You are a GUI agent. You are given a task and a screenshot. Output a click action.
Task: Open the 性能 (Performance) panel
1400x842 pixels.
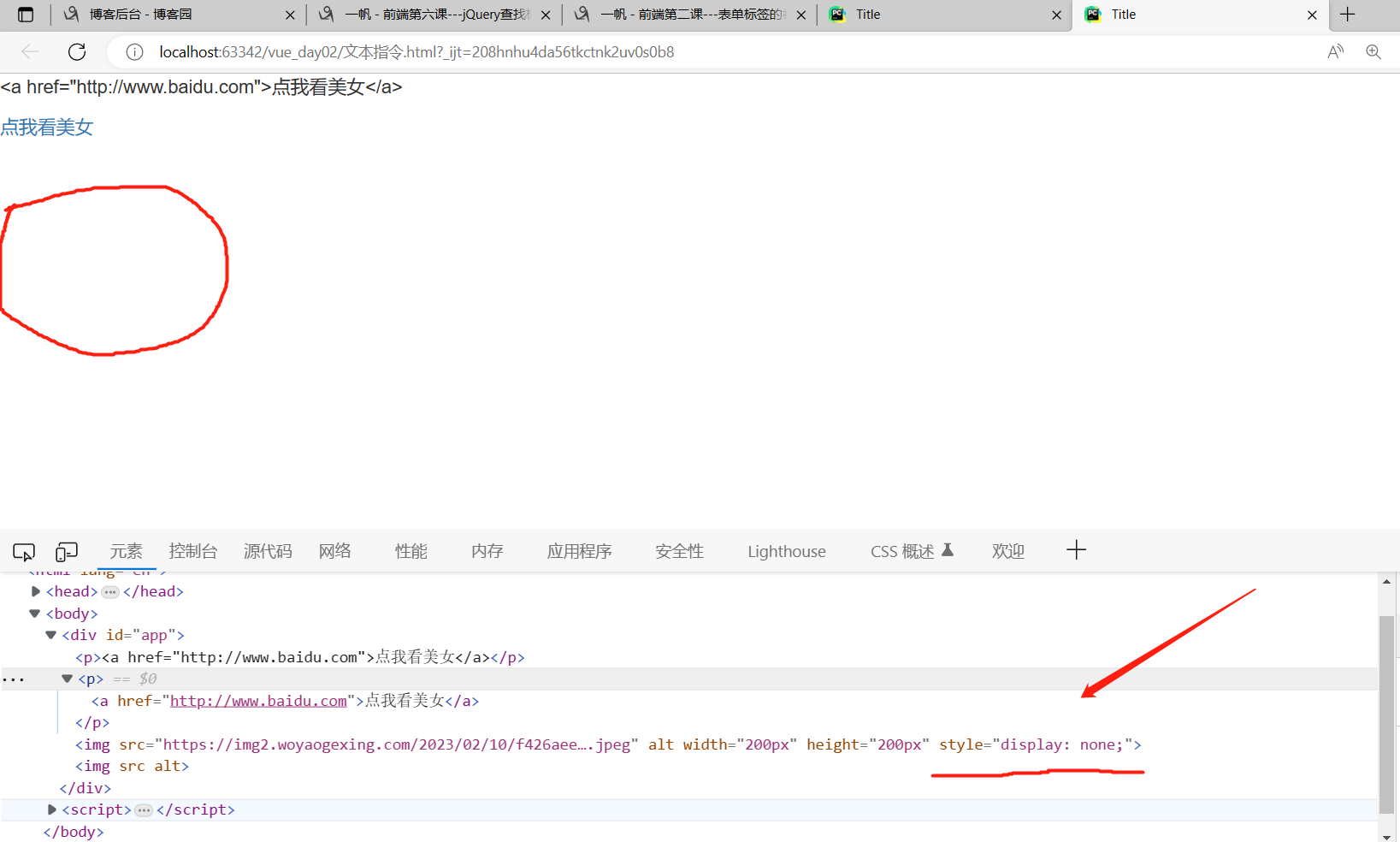(411, 552)
